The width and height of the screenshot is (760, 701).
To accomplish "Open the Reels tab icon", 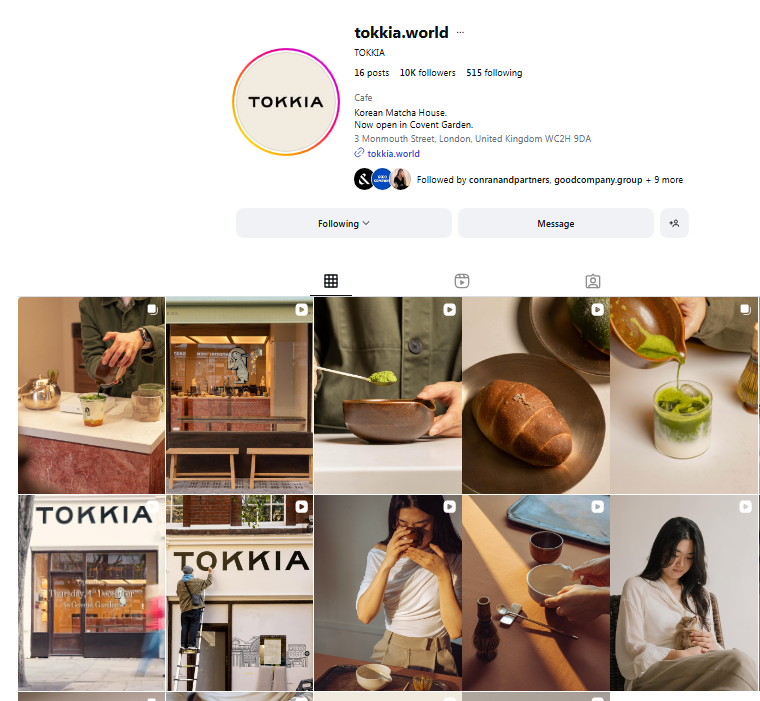I will [462, 281].
